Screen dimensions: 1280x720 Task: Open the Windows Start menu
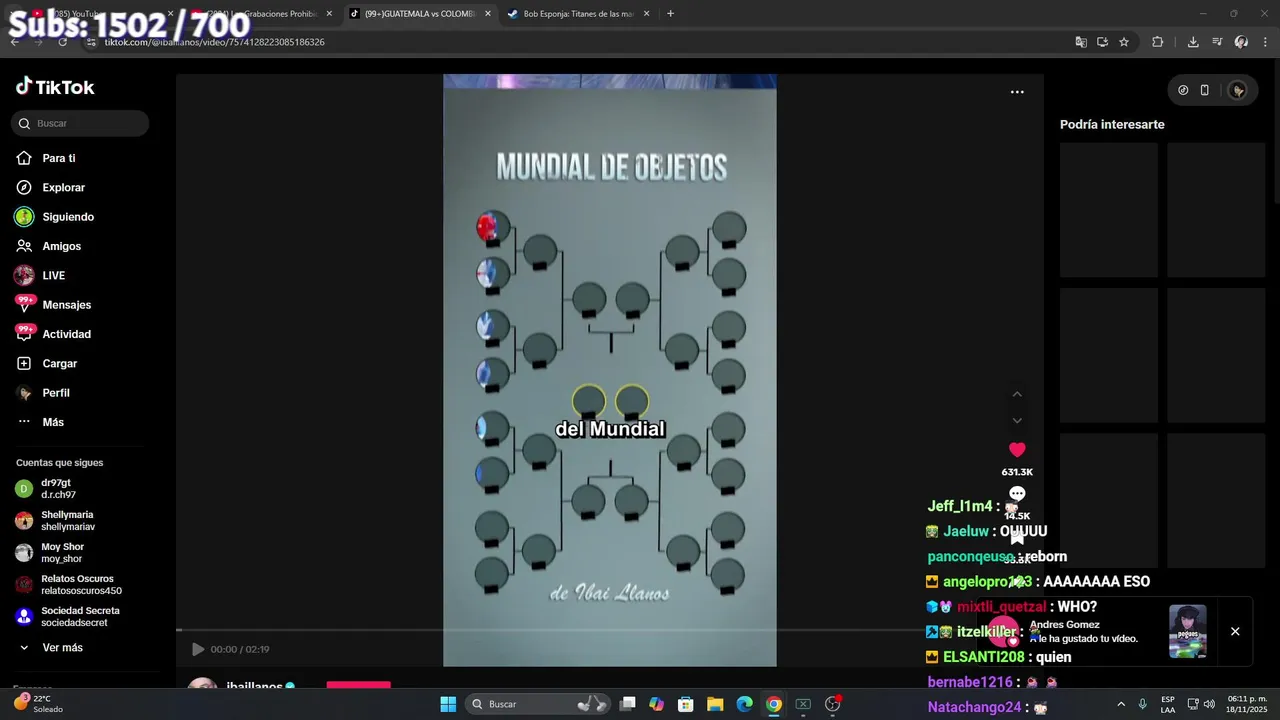tap(448, 704)
